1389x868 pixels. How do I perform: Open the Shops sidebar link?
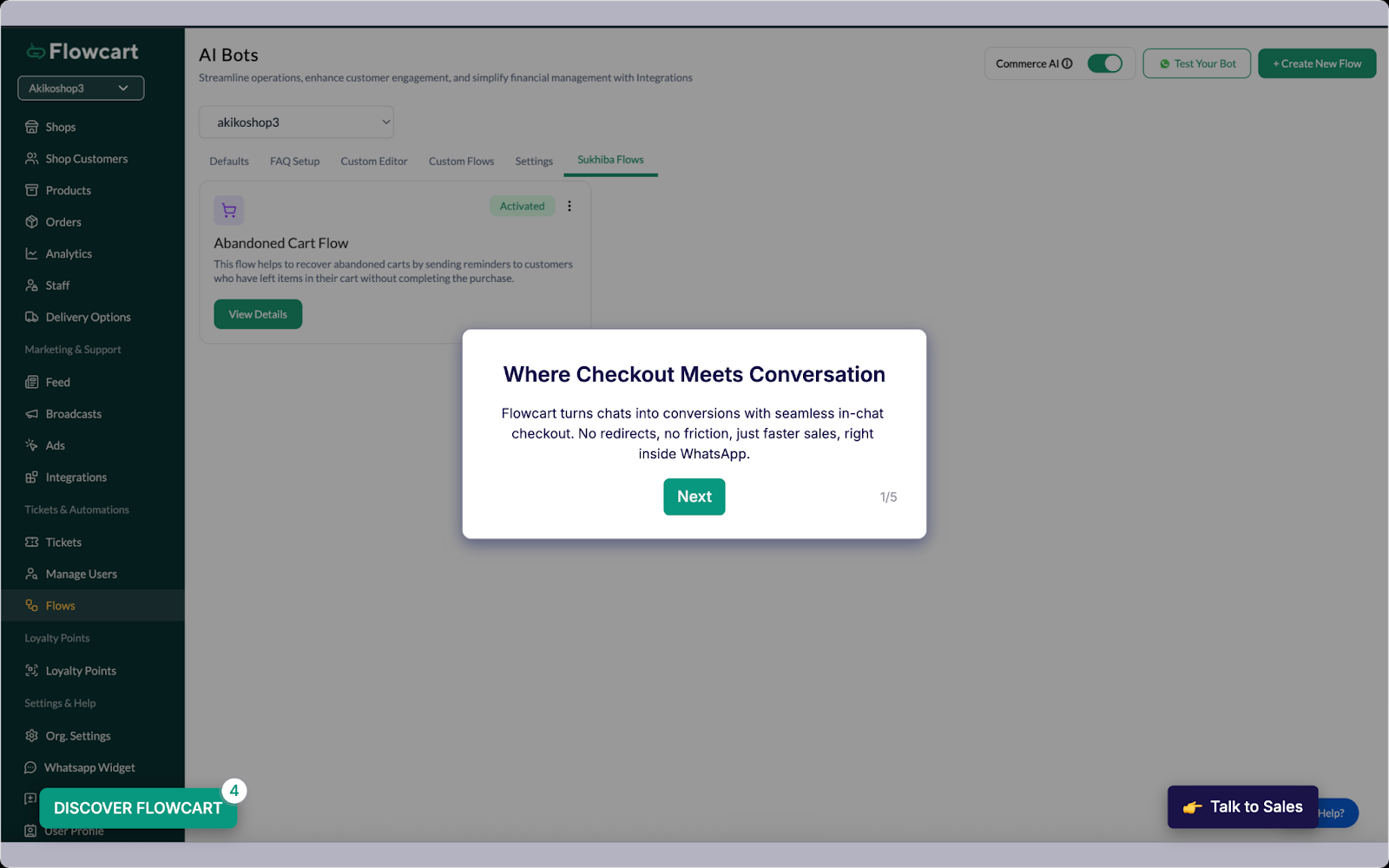61,127
